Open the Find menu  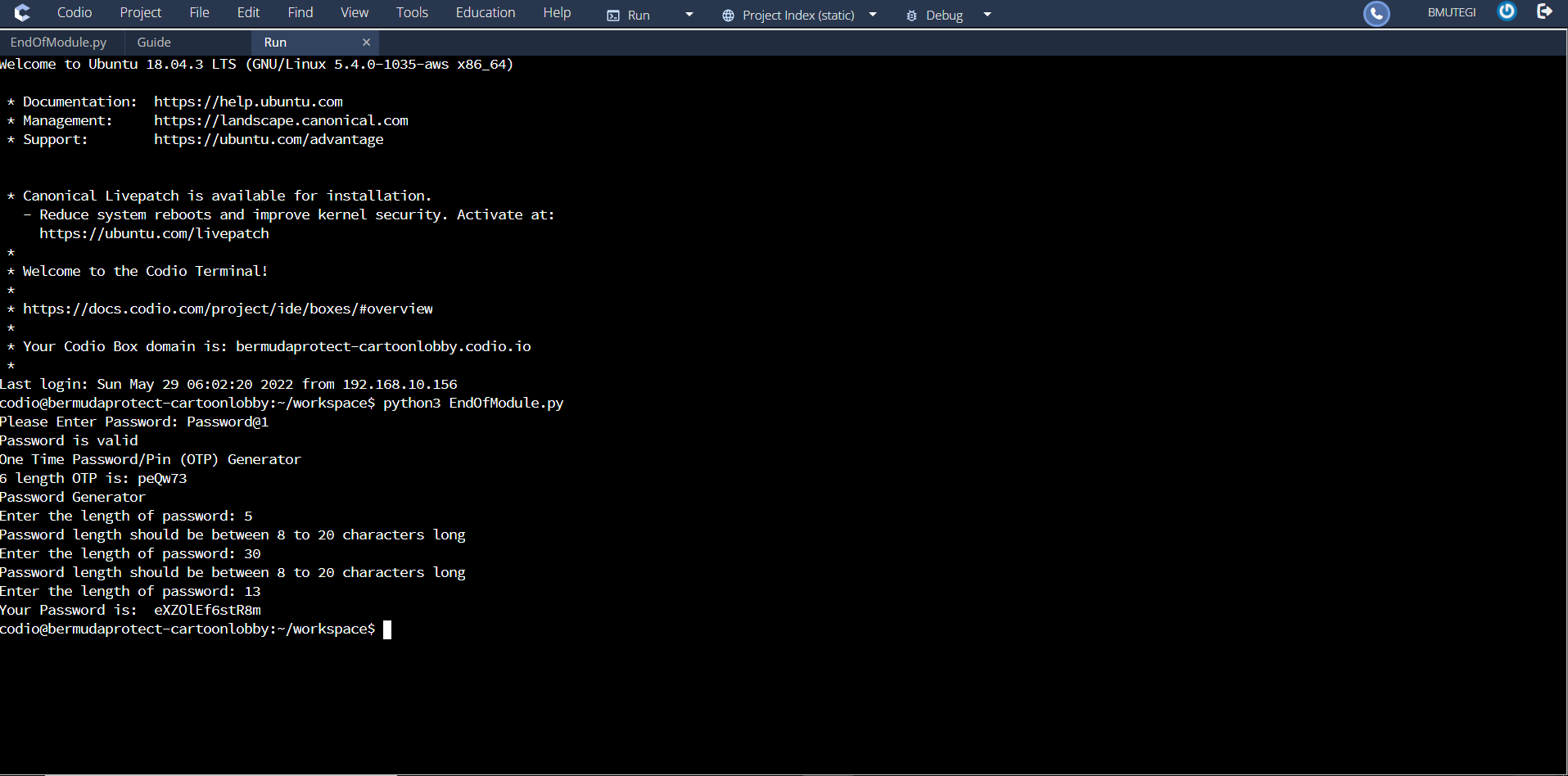300,13
